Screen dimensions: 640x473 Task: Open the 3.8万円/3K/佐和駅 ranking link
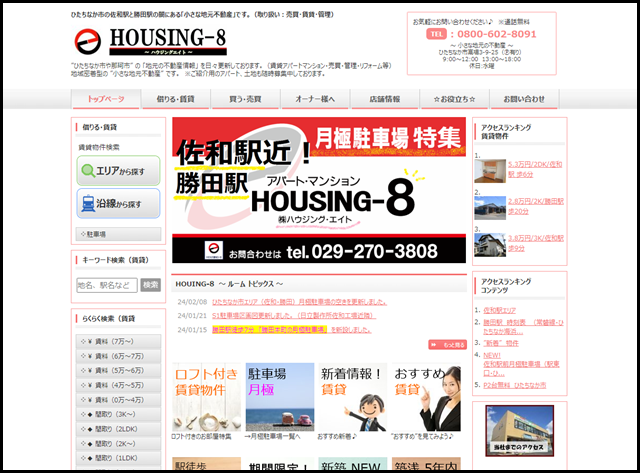point(536,243)
